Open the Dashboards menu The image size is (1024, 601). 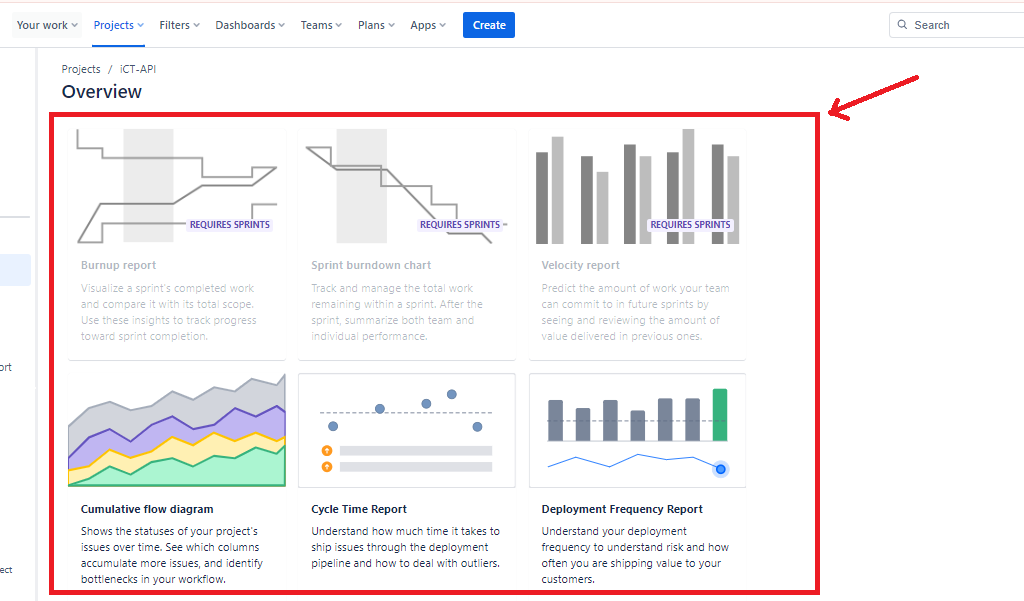point(249,25)
